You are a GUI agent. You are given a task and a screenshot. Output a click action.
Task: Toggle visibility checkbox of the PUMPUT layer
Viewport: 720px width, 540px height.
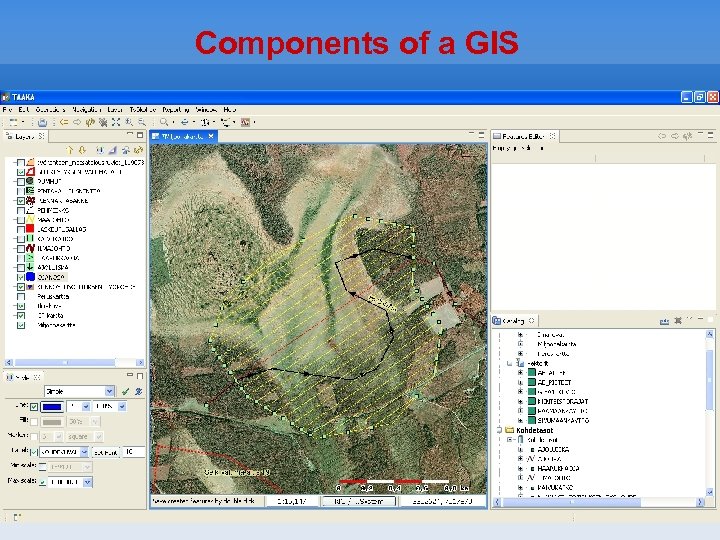pyautogui.click(x=21, y=181)
